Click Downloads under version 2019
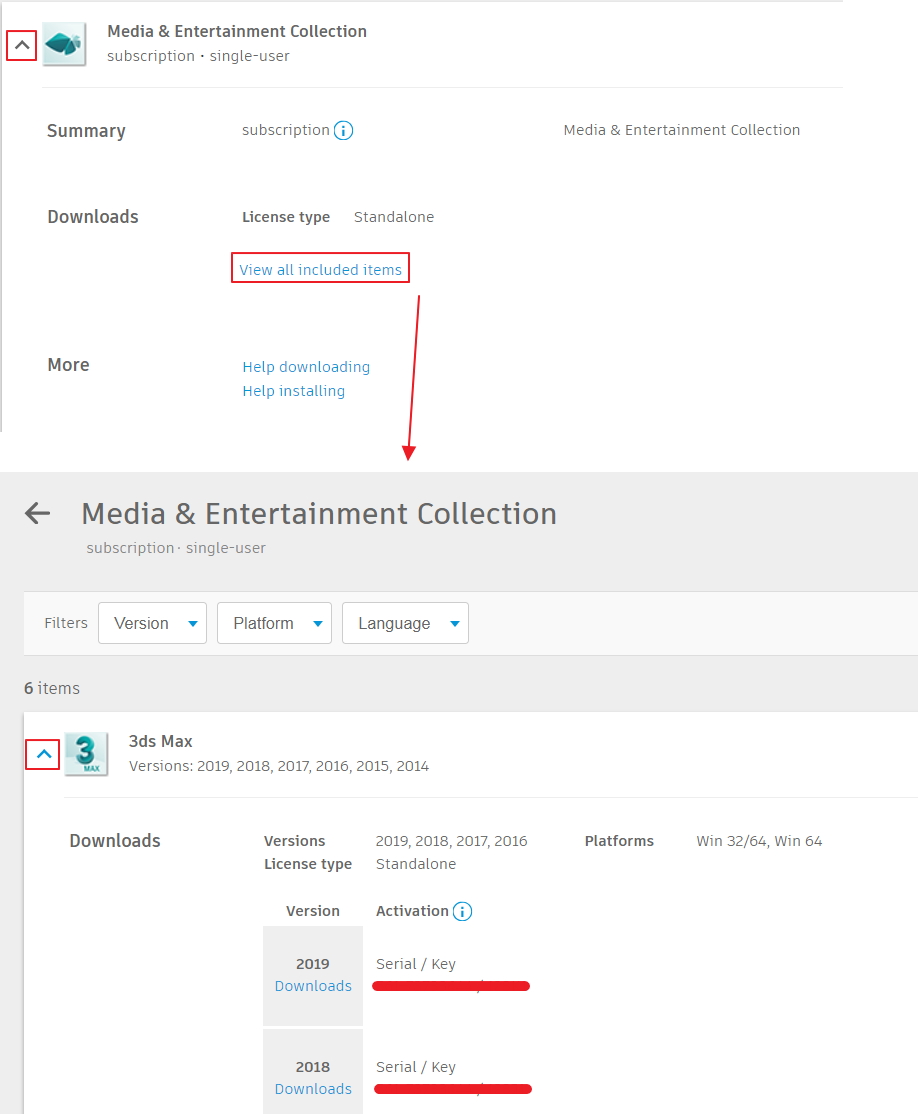Screen dimensions: 918x1114 click(x=313, y=986)
